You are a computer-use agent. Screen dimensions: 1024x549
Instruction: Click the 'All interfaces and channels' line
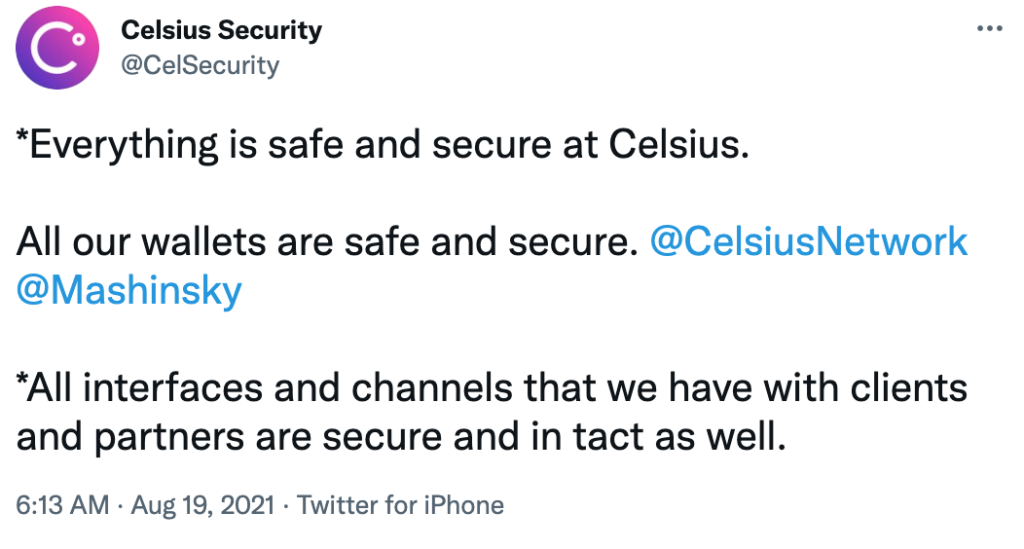click(492, 388)
